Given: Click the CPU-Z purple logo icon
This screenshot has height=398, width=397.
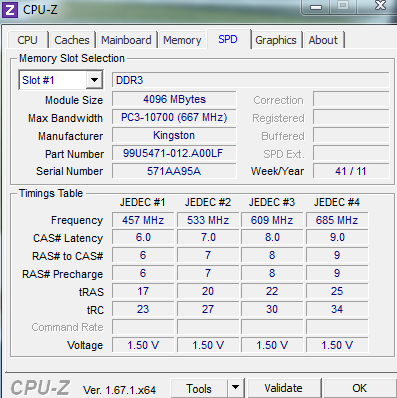Looking at the screenshot, I should coord(9,9).
